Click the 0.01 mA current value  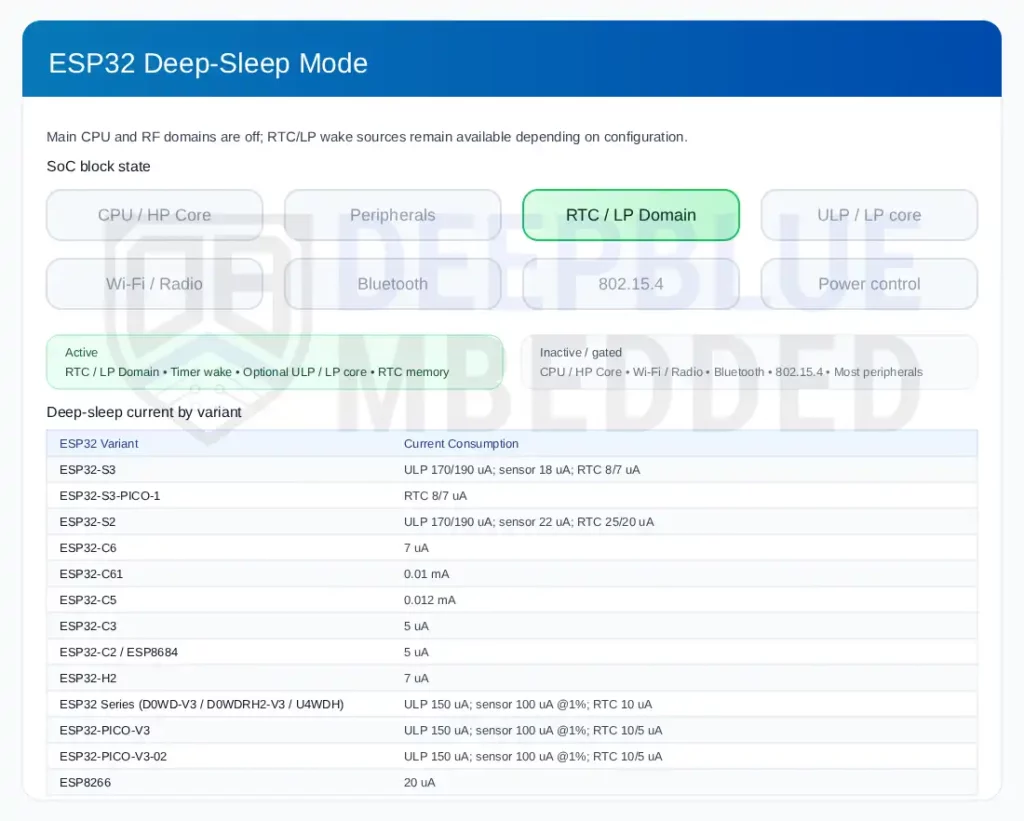pos(426,574)
